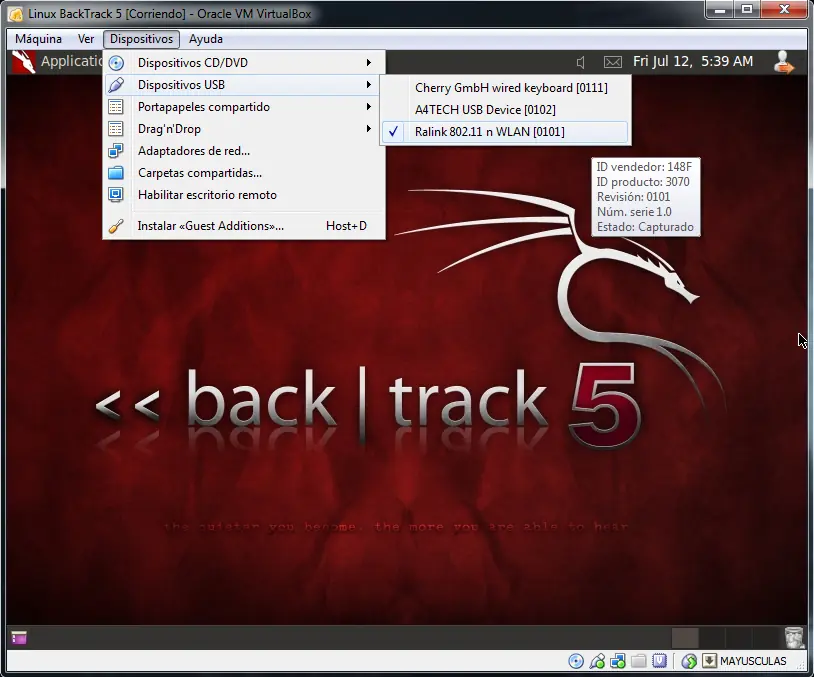
Task: Click the MAYUSCULAS host key label
Action: coord(753,661)
